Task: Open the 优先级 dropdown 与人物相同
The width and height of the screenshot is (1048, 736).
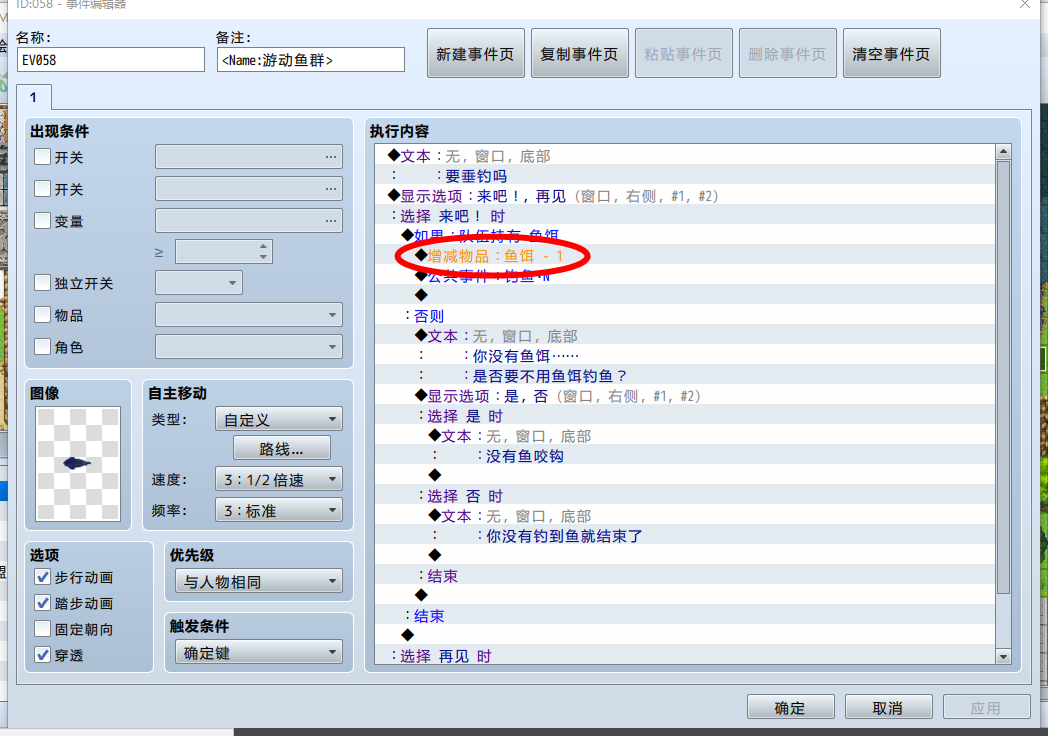Action: 259,582
